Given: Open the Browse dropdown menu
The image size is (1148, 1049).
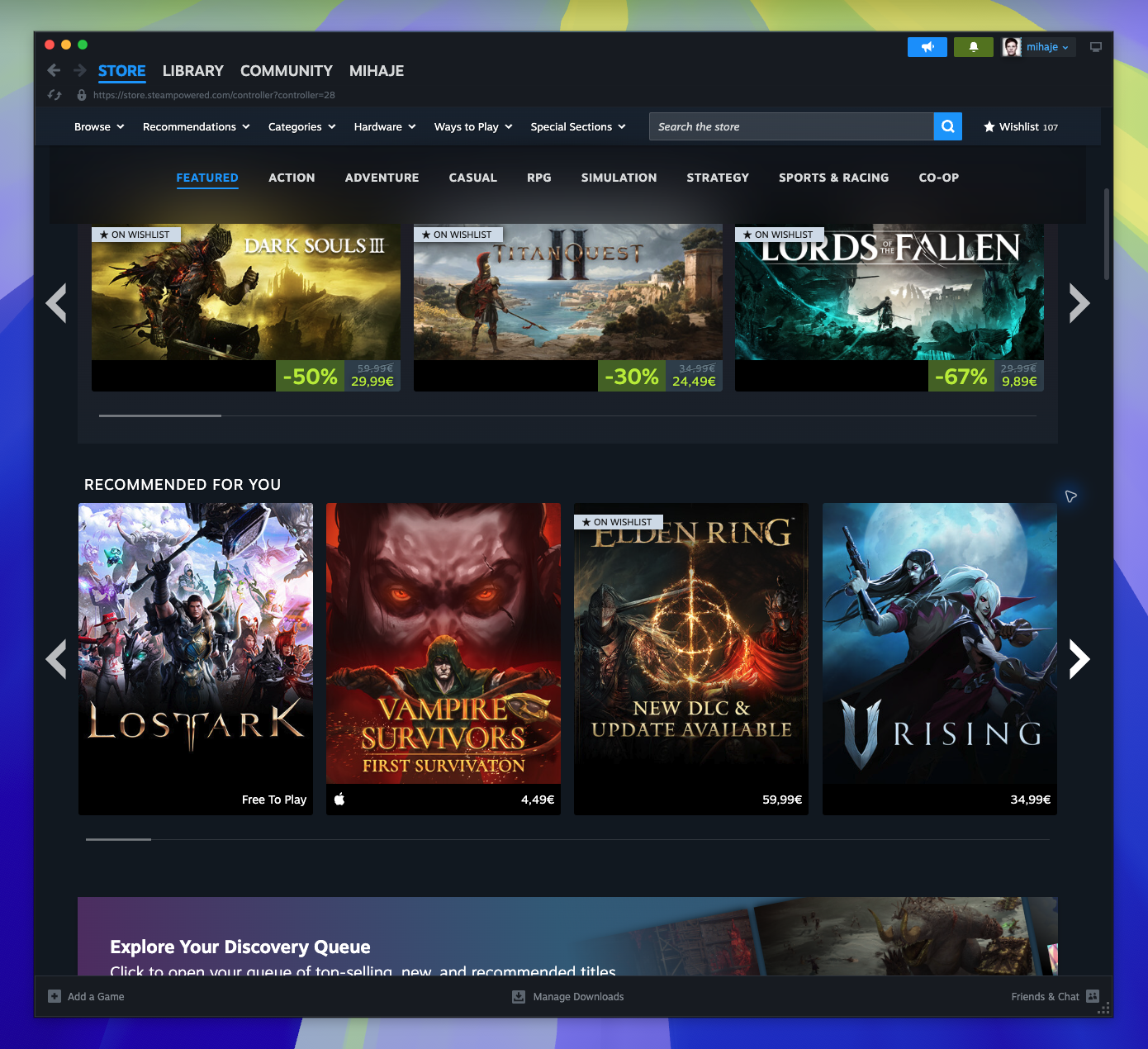Looking at the screenshot, I should (x=99, y=126).
